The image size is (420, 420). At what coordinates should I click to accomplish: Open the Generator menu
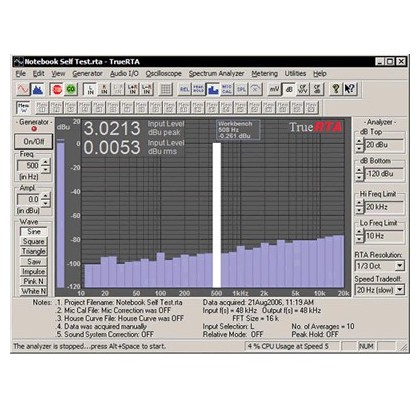coord(87,74)
